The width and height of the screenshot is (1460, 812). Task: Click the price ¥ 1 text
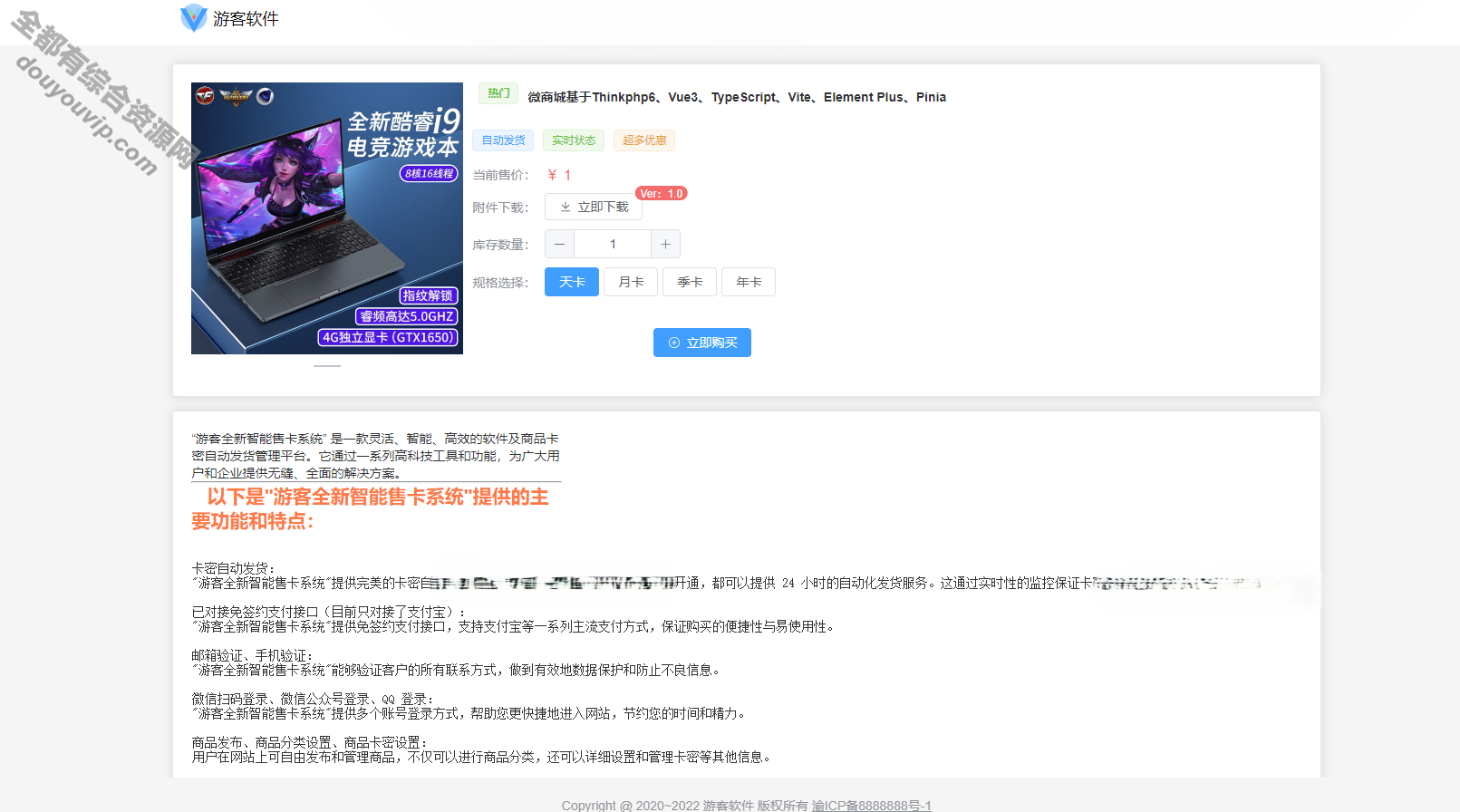click(x=559, y=175)
